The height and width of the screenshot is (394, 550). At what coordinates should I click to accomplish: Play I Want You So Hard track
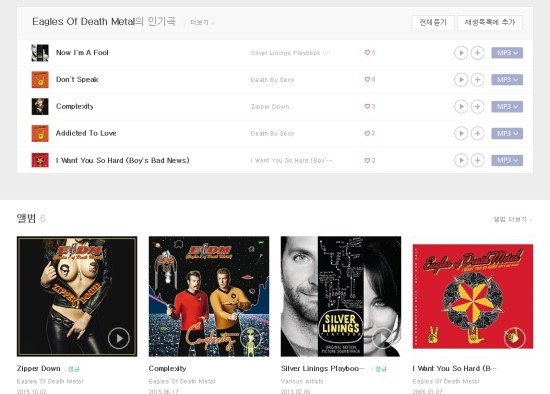click(x=461, y=160)
